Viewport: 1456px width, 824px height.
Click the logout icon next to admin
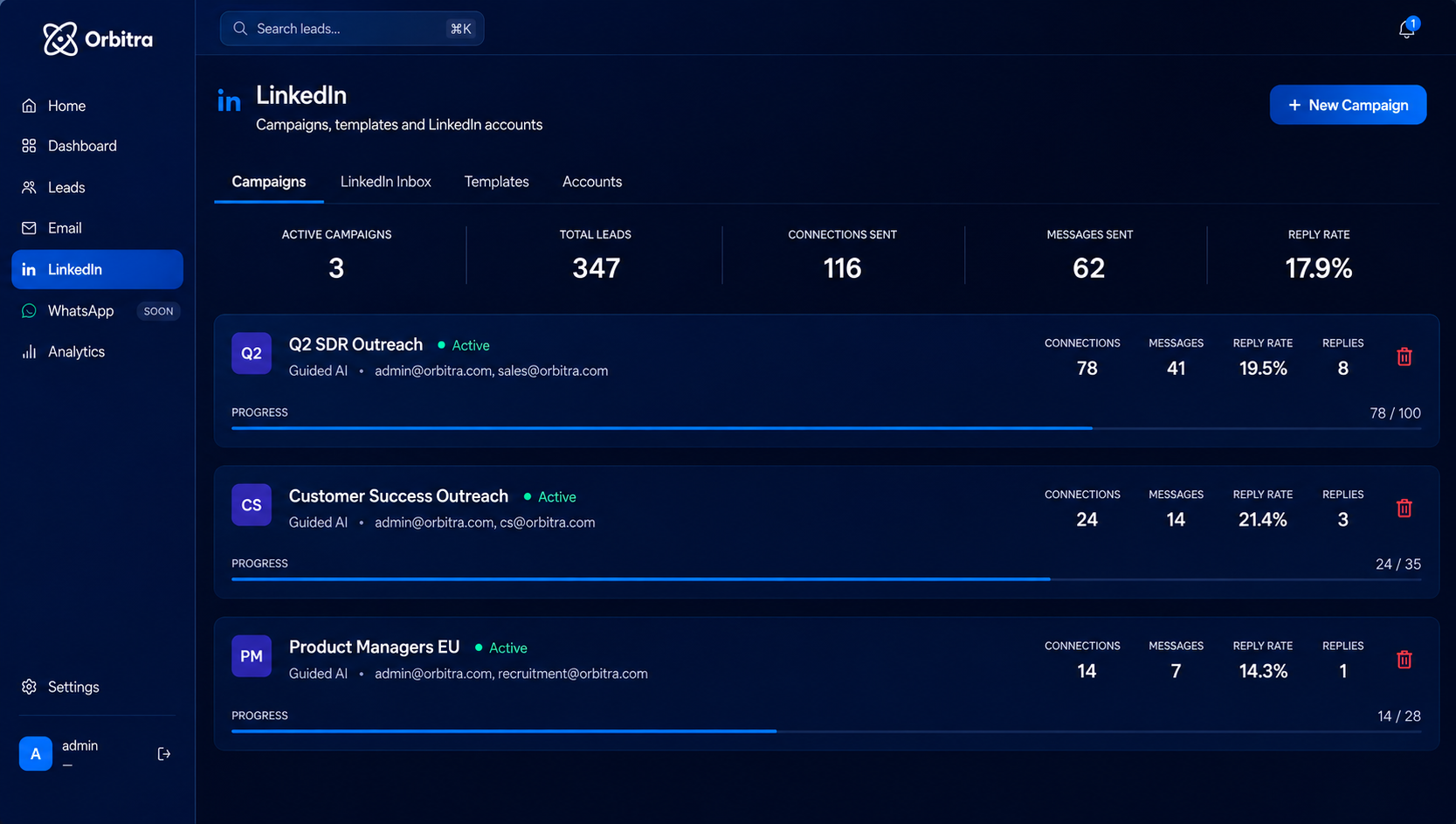click(163, 754)
